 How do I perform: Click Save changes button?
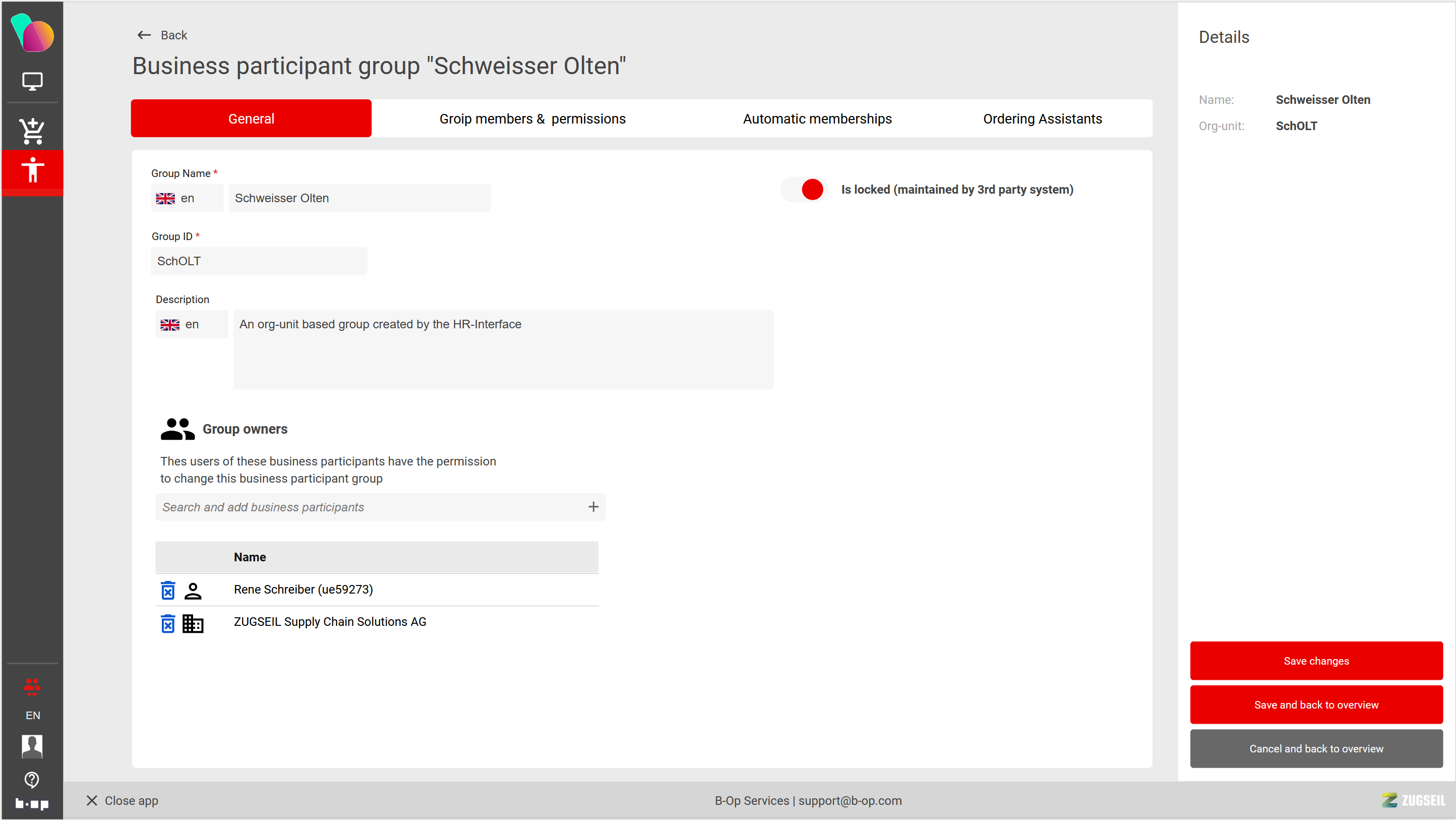pos(1316,661)
